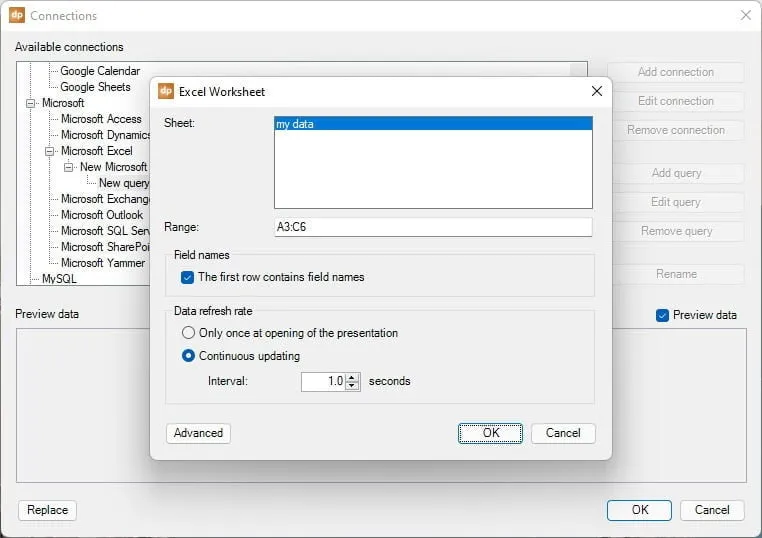Viewport: 762px width, 538px height.
Task: Click the Remove query button
Action: coord(675,231)
